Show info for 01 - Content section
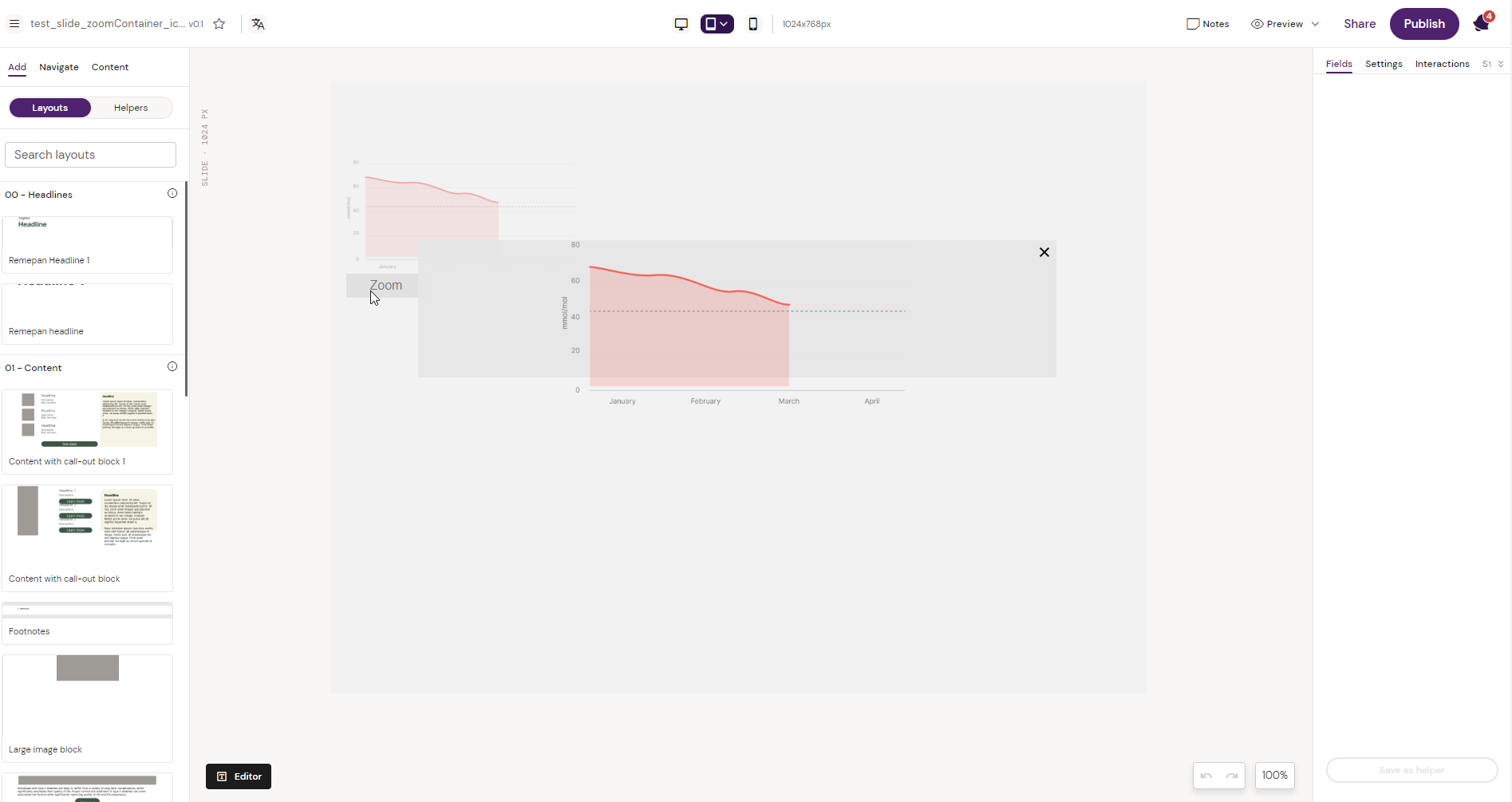Viewport: 1512px width, 802px height. pyautogui.click(x=172, y=367)
